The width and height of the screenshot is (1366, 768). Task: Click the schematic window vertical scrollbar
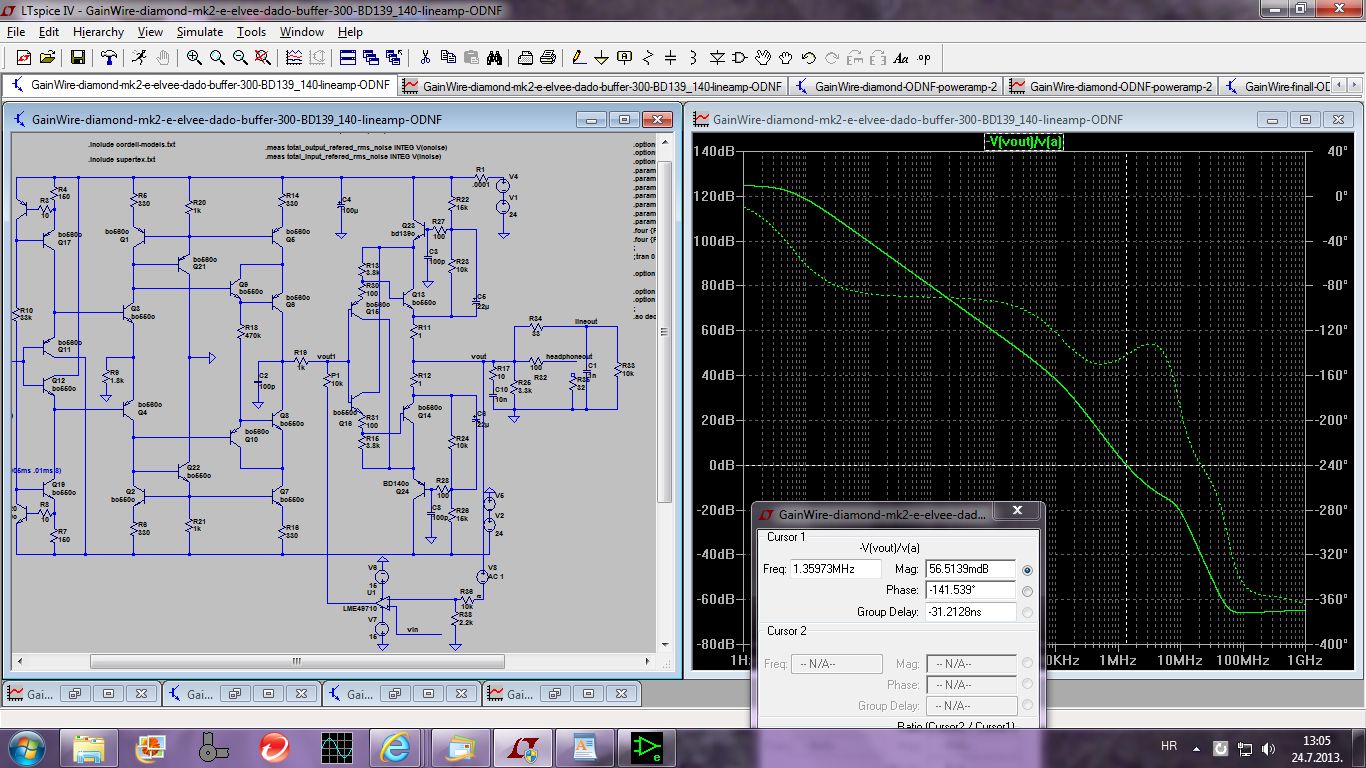pyautogui.click(x=666, y=394)
